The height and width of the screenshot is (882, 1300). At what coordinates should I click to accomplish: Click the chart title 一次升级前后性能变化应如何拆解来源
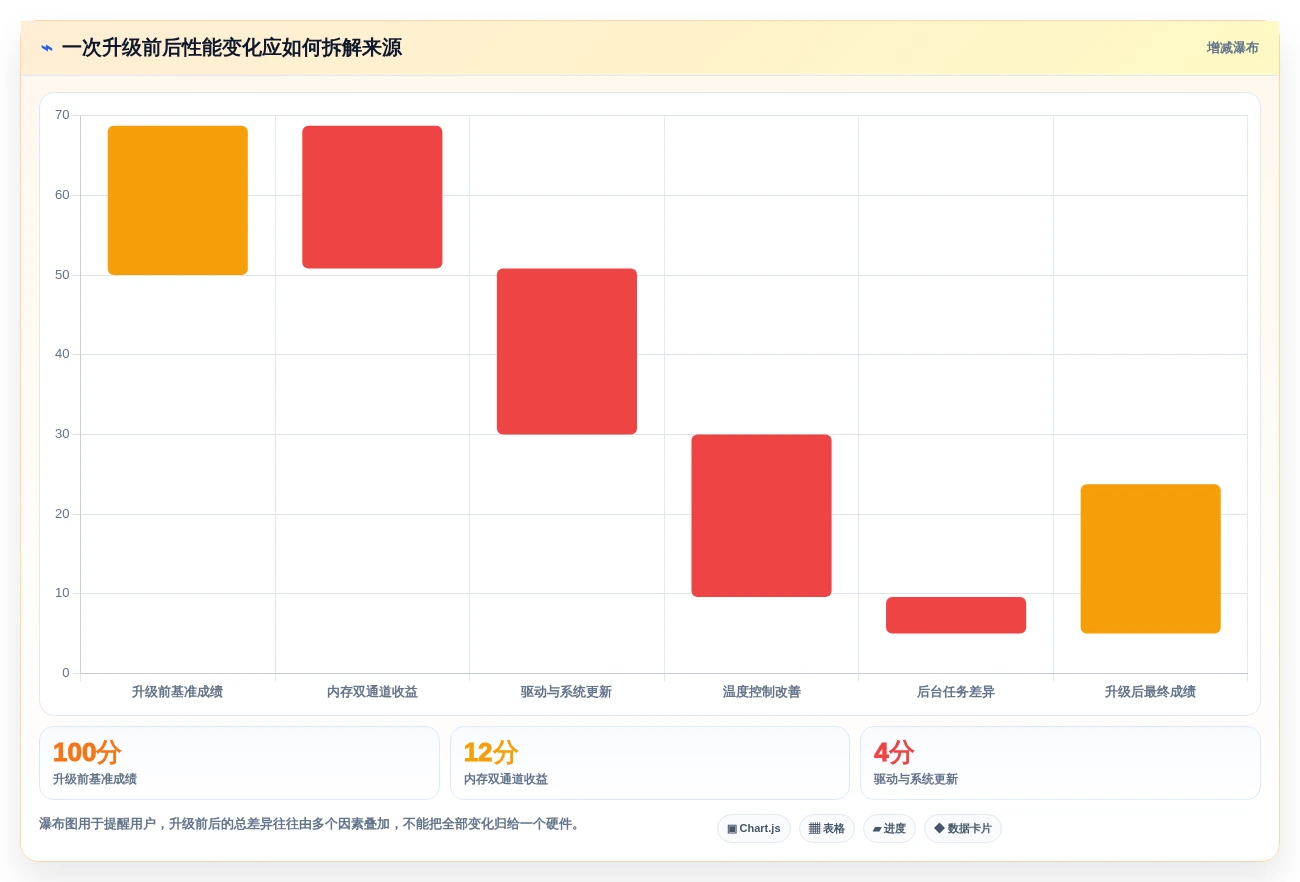(231, 48)
